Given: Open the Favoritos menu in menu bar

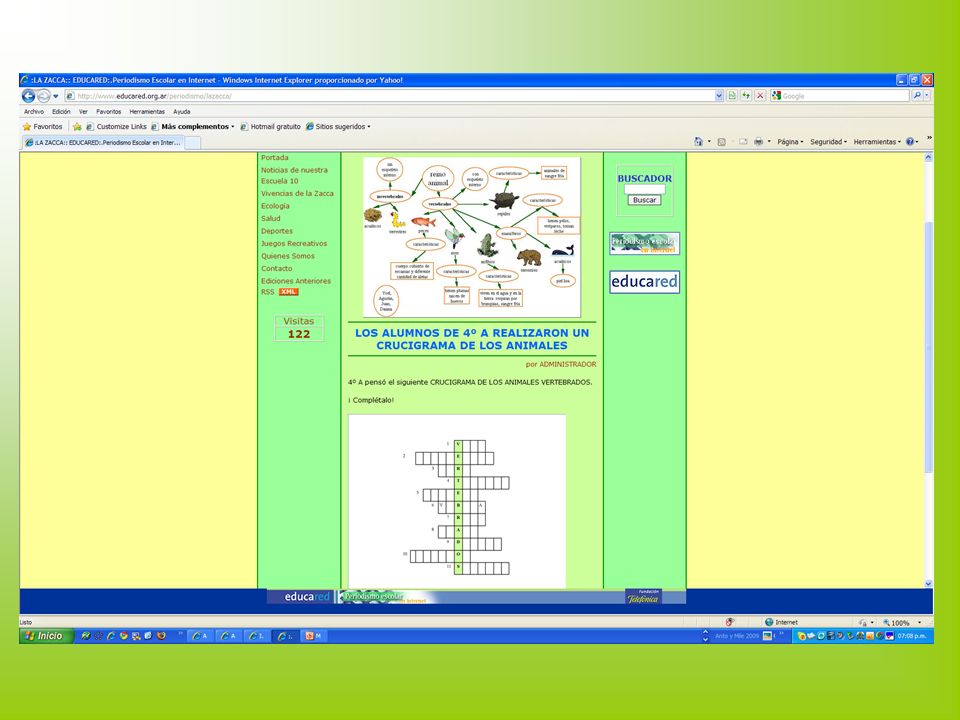Looking at the screenshot, I should coord(108,112).
